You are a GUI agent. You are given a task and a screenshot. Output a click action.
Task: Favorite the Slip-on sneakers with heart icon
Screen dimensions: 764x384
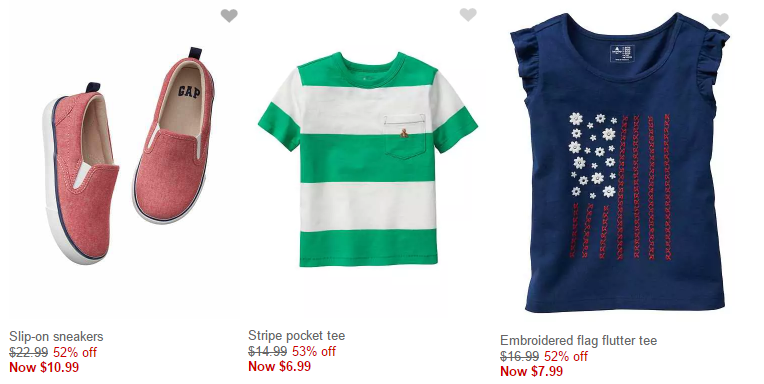point(229,16)
